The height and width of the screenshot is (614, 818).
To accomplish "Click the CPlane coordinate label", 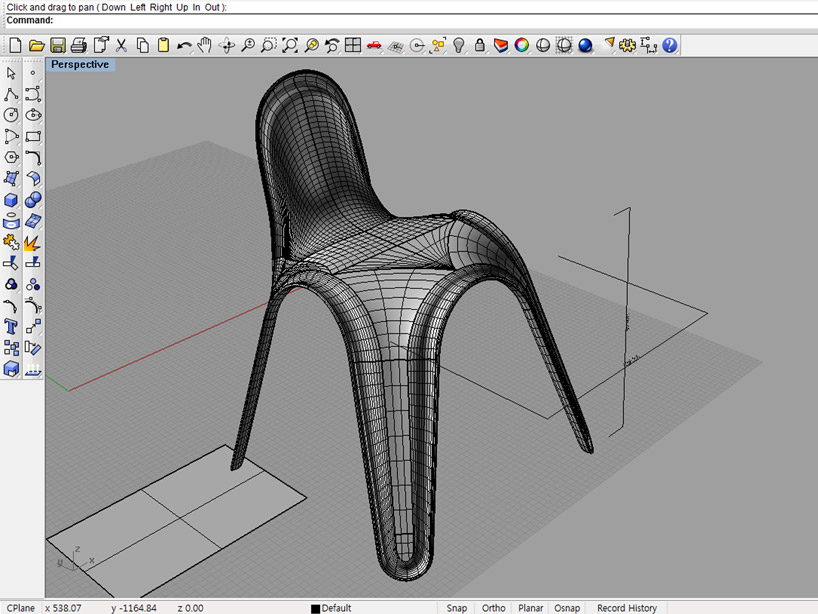I will click(x=21, y=608).
